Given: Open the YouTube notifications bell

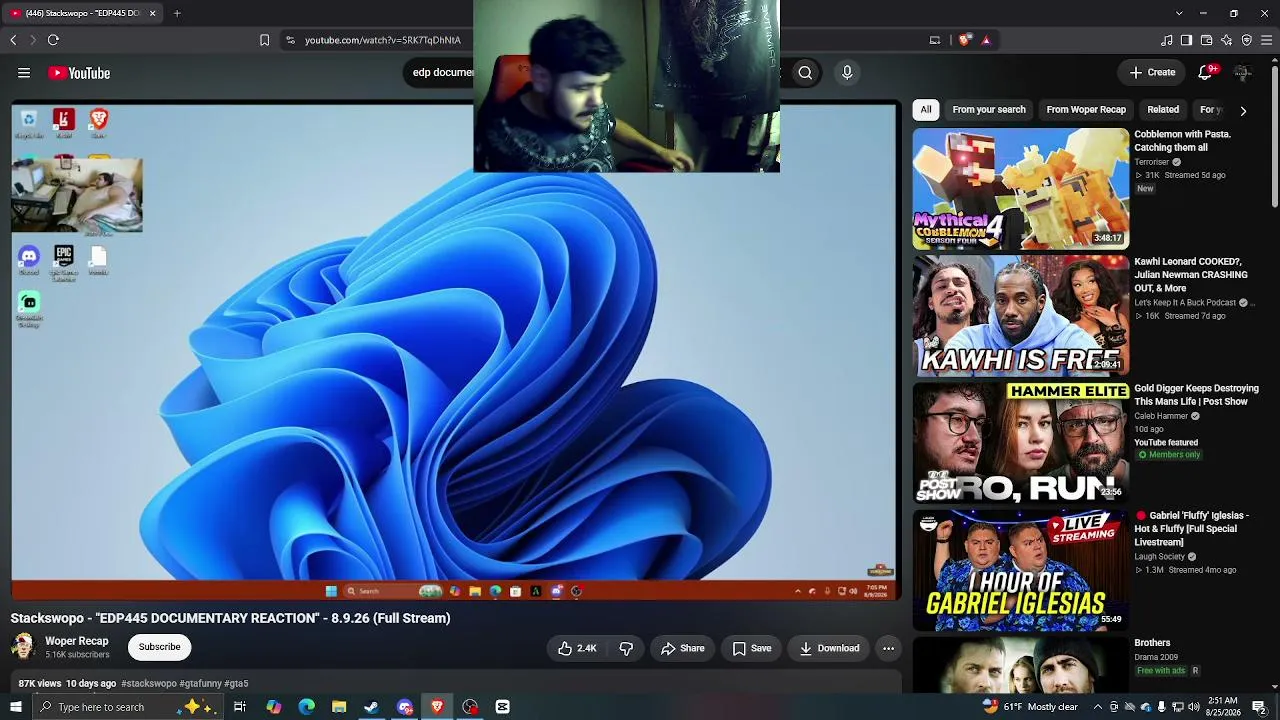Looking at the screenshot, I should pyautogui.click(x=1206, y=72).
